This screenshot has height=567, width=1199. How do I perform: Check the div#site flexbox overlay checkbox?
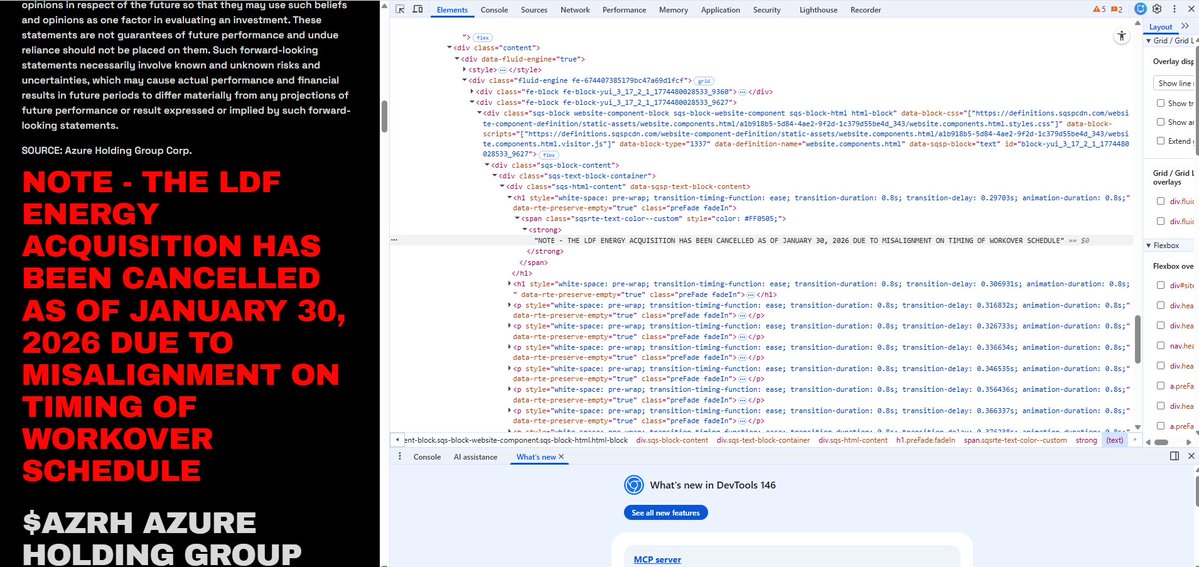coord(1161,285)
